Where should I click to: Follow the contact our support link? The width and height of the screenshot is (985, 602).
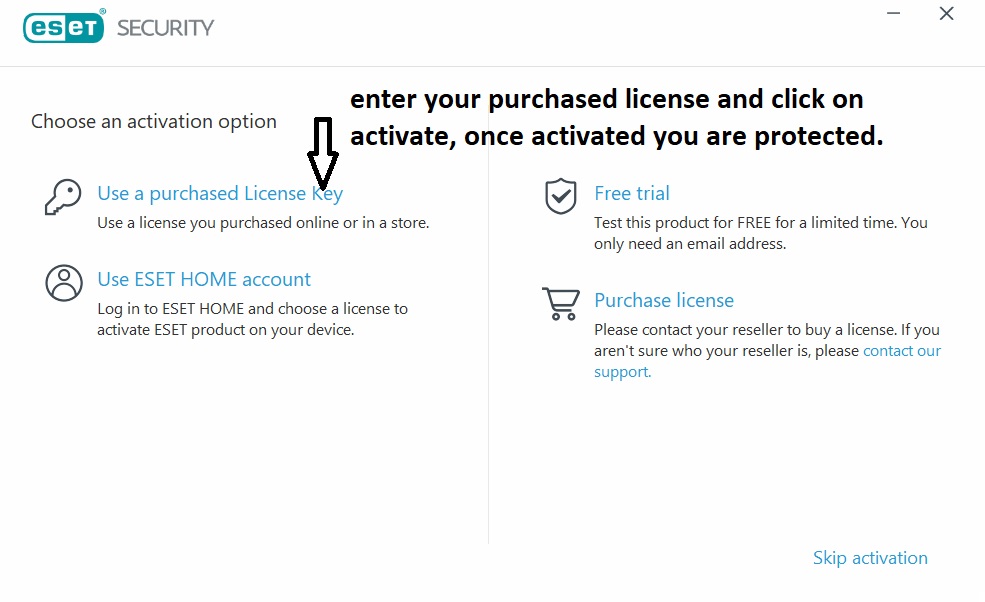coord(902,351)
